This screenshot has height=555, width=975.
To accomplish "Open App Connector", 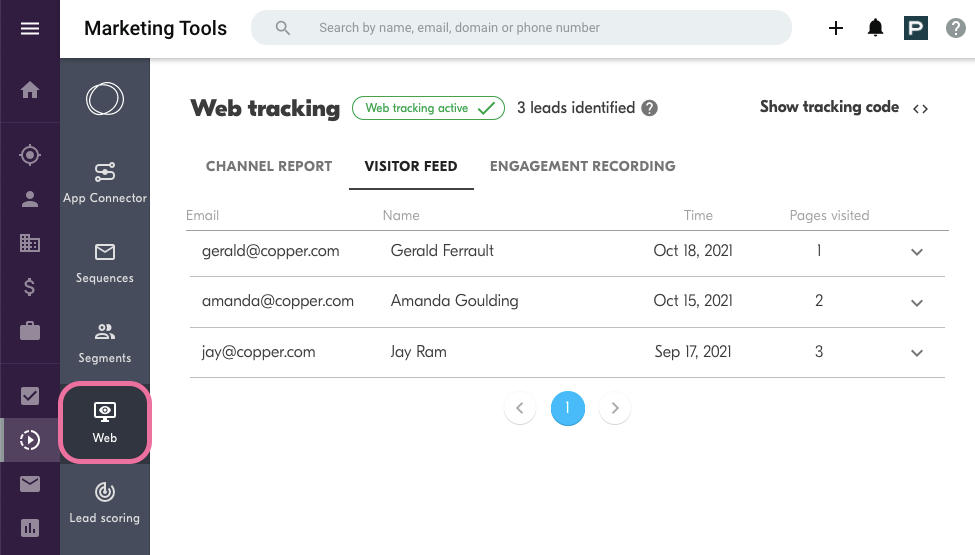I will (x=105, y=183).
